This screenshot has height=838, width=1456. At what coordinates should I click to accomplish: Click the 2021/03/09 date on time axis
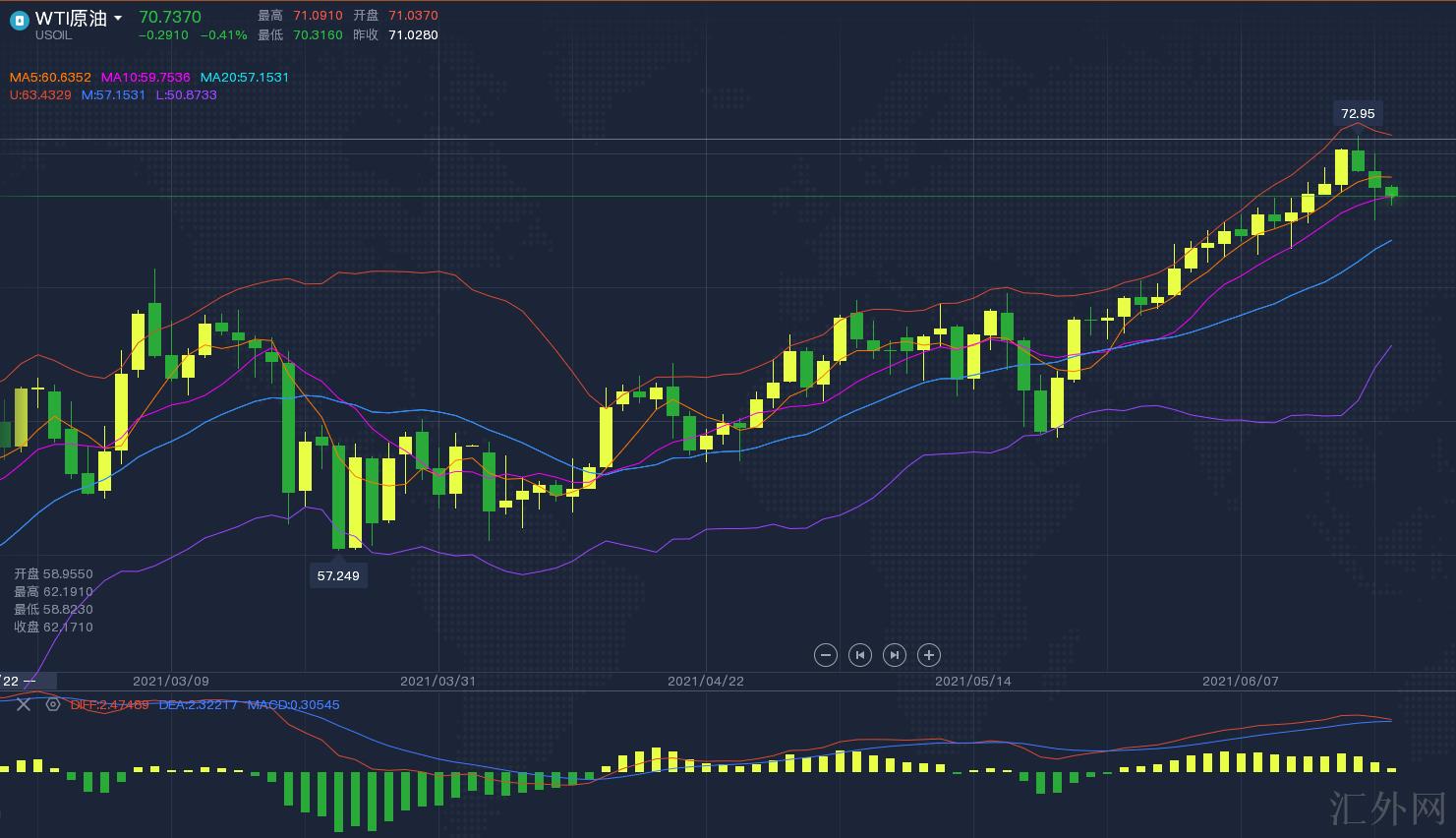171,681
